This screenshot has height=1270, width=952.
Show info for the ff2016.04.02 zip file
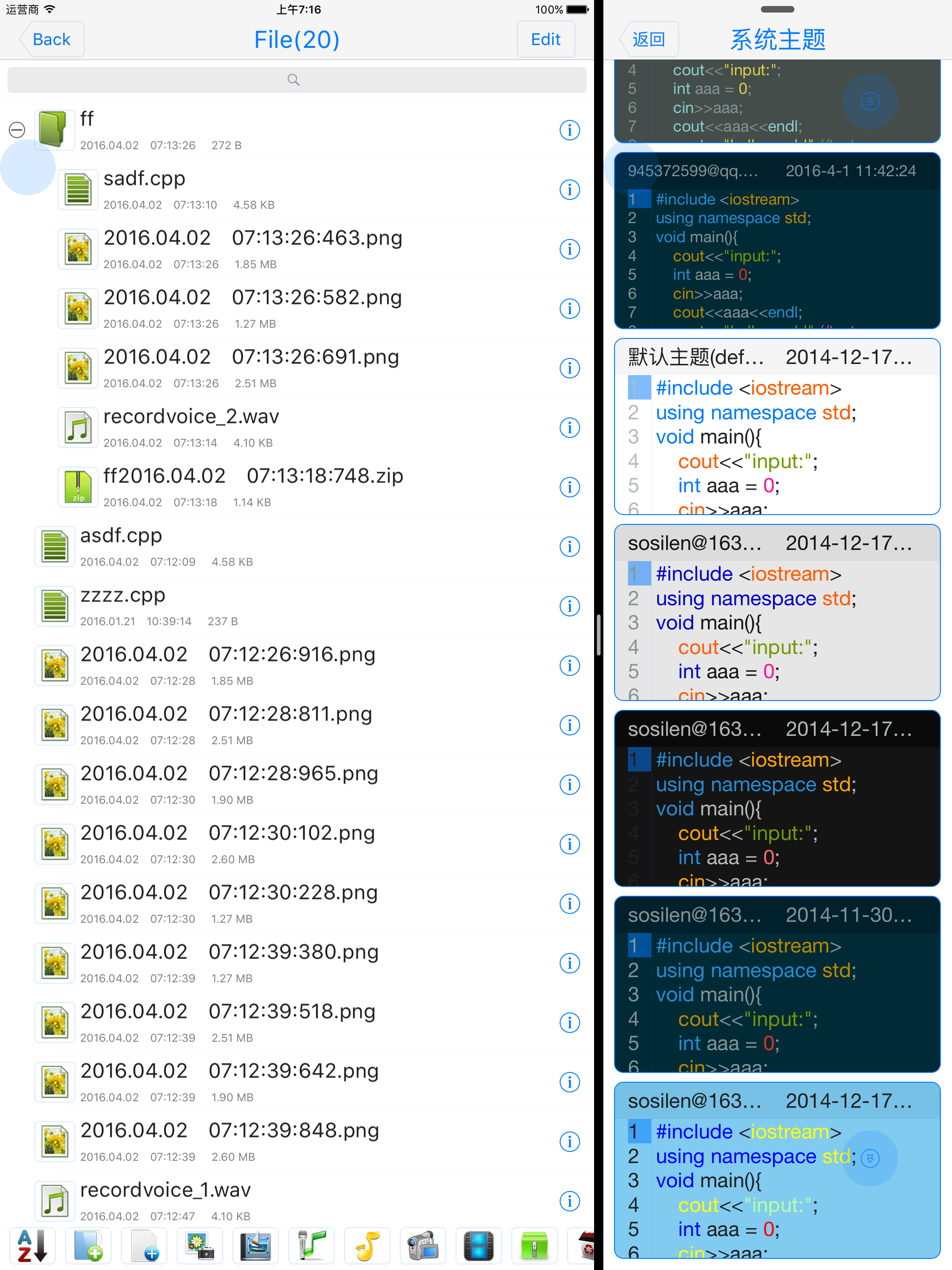tap(569, 487)
